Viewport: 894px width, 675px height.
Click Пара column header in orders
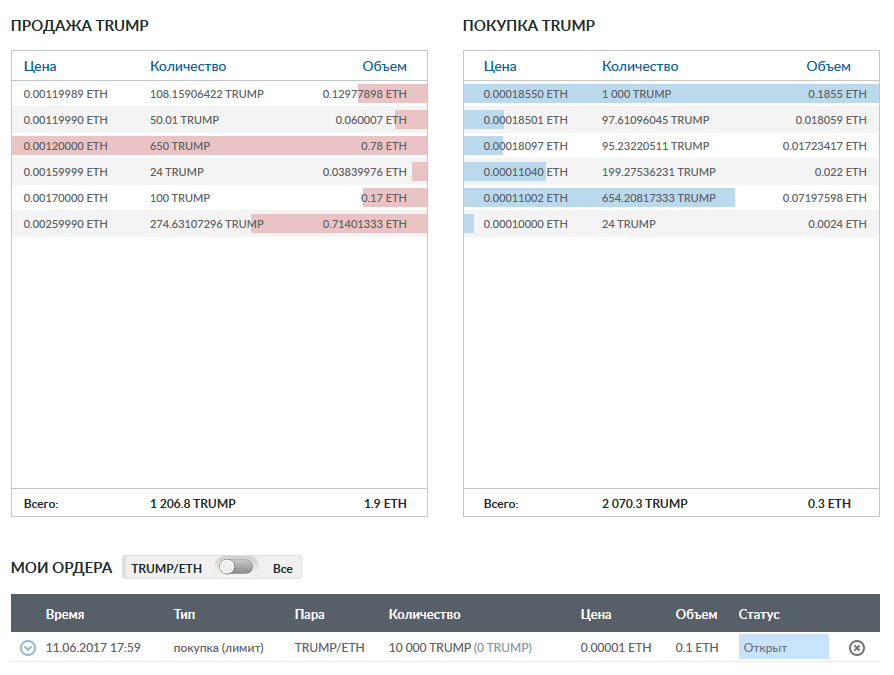click(310, 614)
